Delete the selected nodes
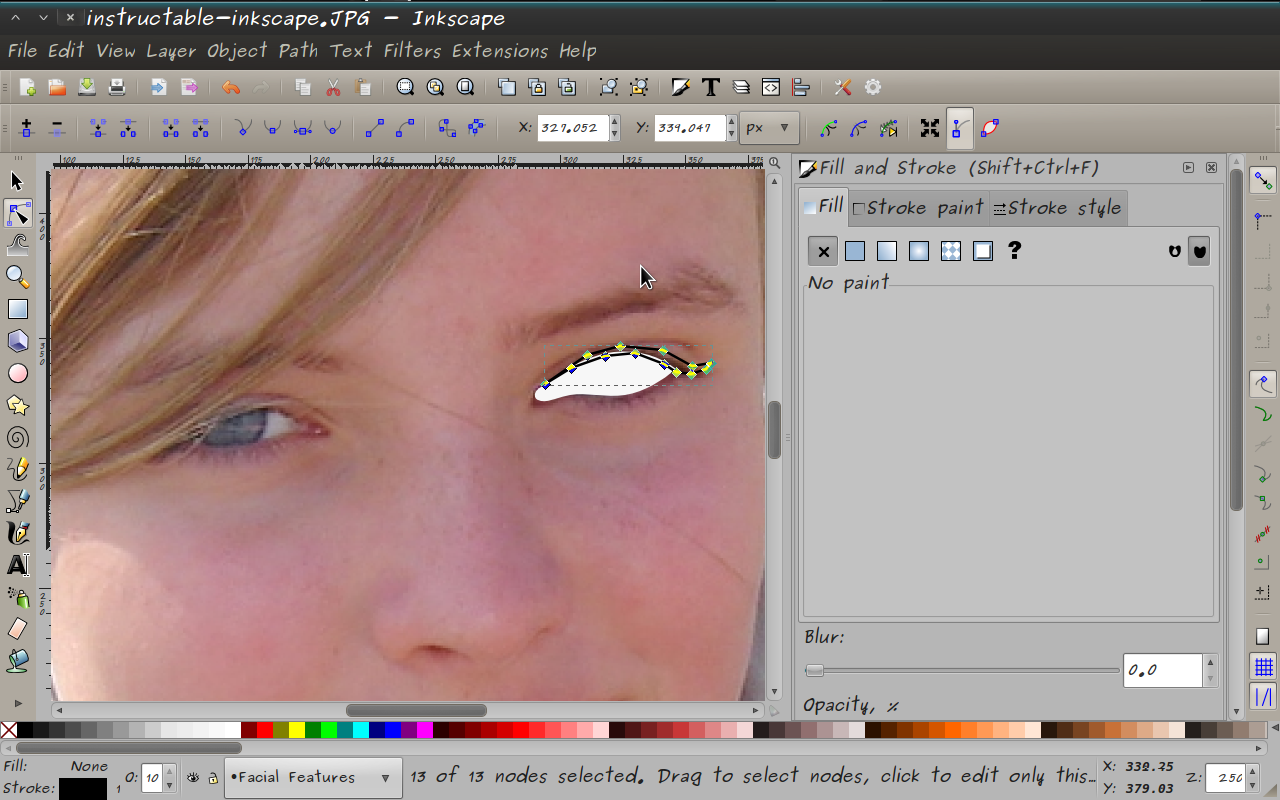This screenshot has width=1280, height=800. click(x=57, y=128)
